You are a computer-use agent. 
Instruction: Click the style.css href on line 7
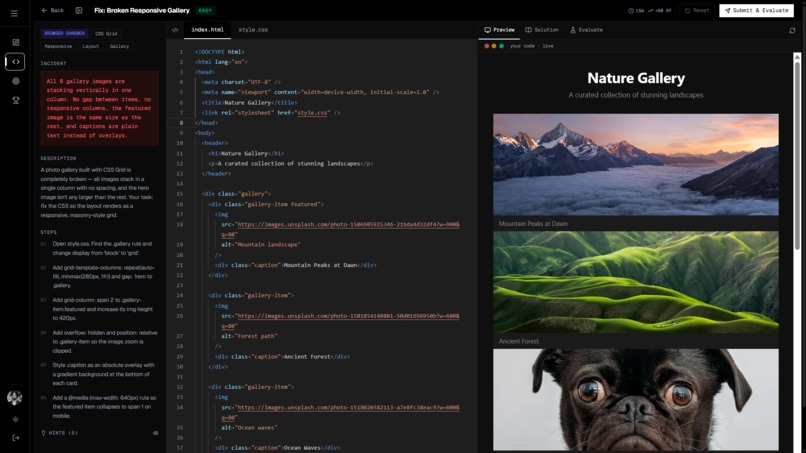coord(312,113)
